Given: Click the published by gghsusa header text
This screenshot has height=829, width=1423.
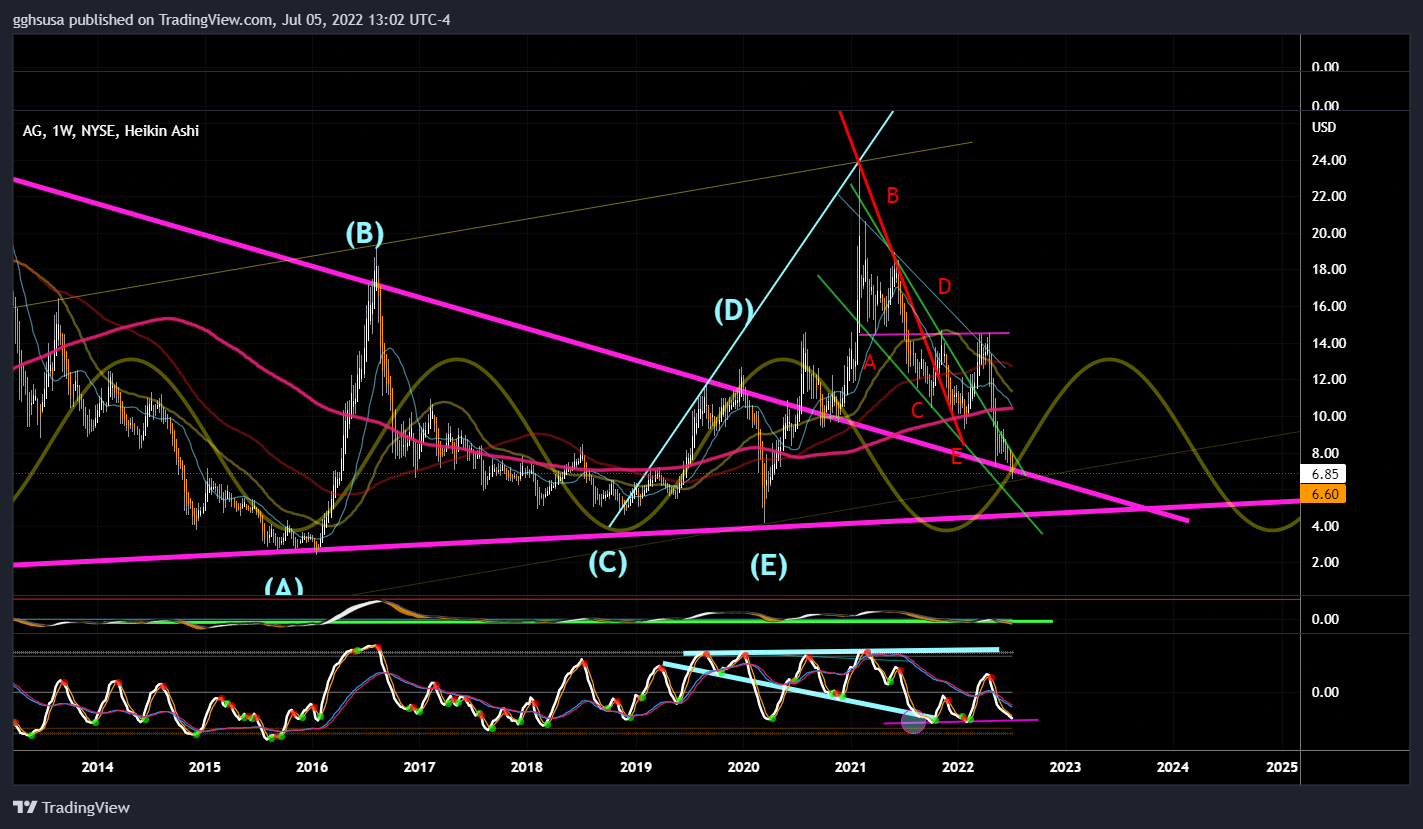Looking at the screenshot, I should click(x=231, y=20).
